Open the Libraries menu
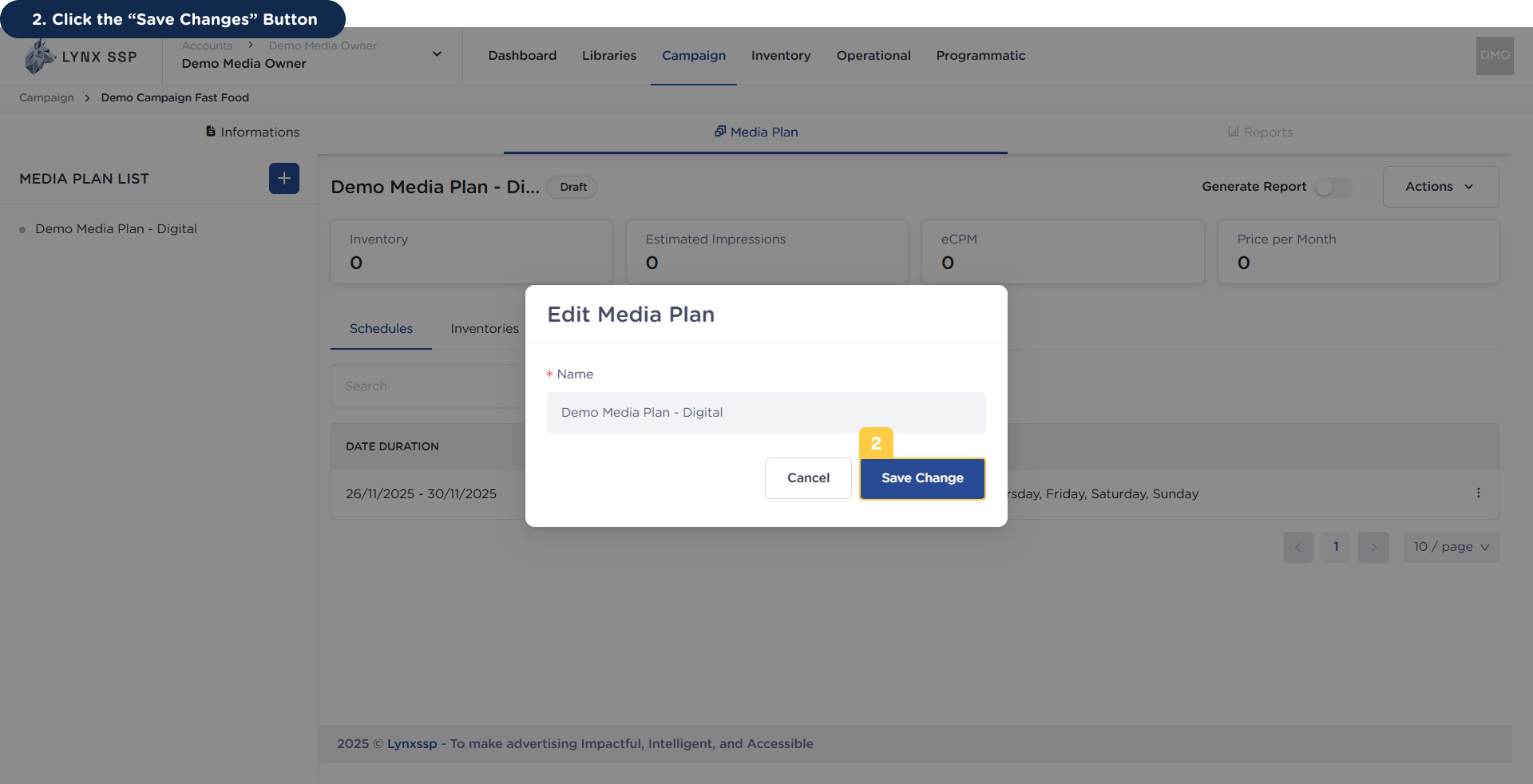 [609, 56]
